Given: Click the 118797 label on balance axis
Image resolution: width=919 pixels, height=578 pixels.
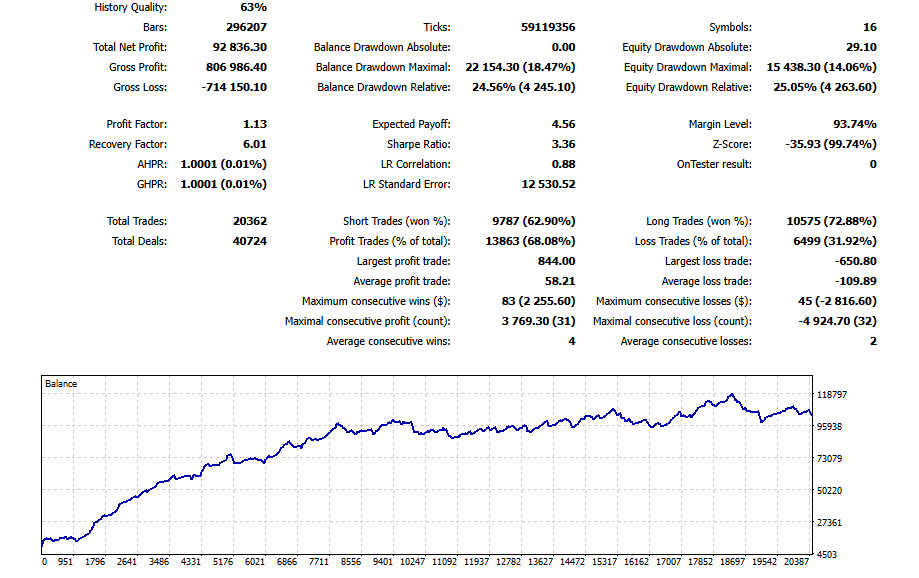Looking at the screenshot, I should point(832,395).
